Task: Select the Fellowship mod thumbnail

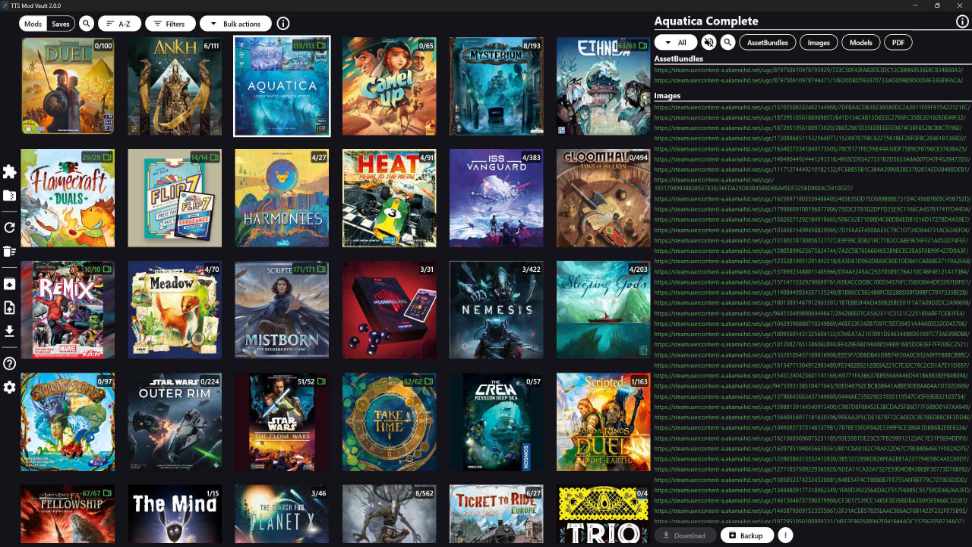Action: click(x=68, y=514)
